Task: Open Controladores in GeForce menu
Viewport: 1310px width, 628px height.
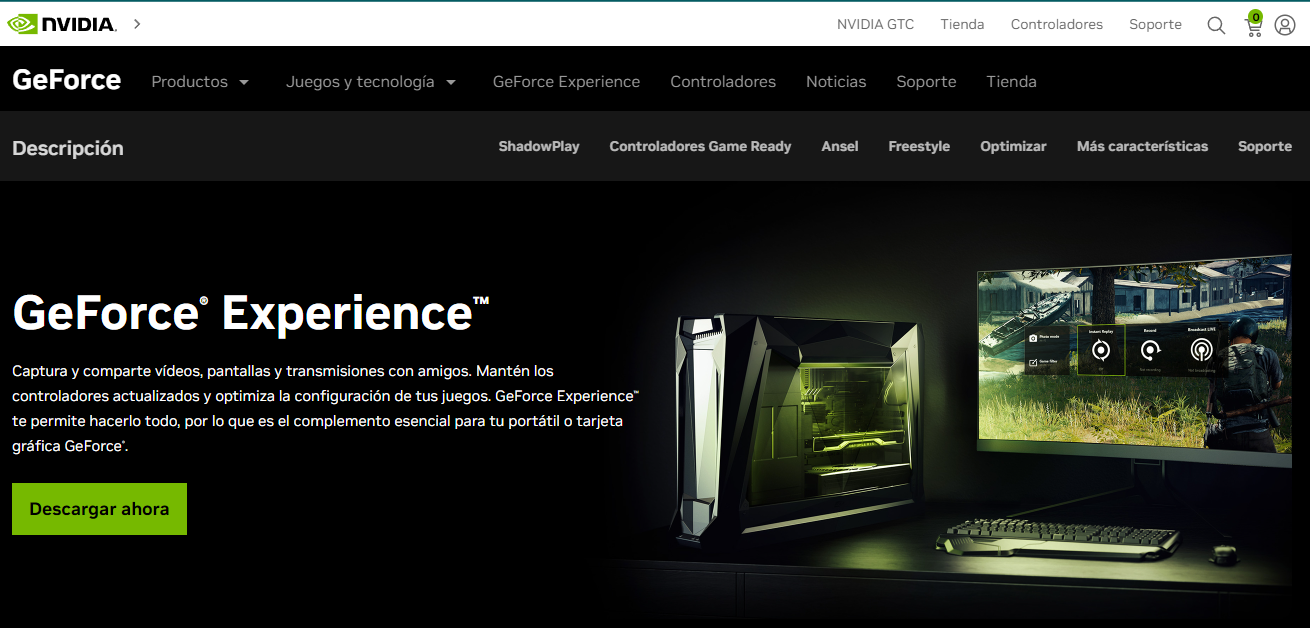Action: 723,82
